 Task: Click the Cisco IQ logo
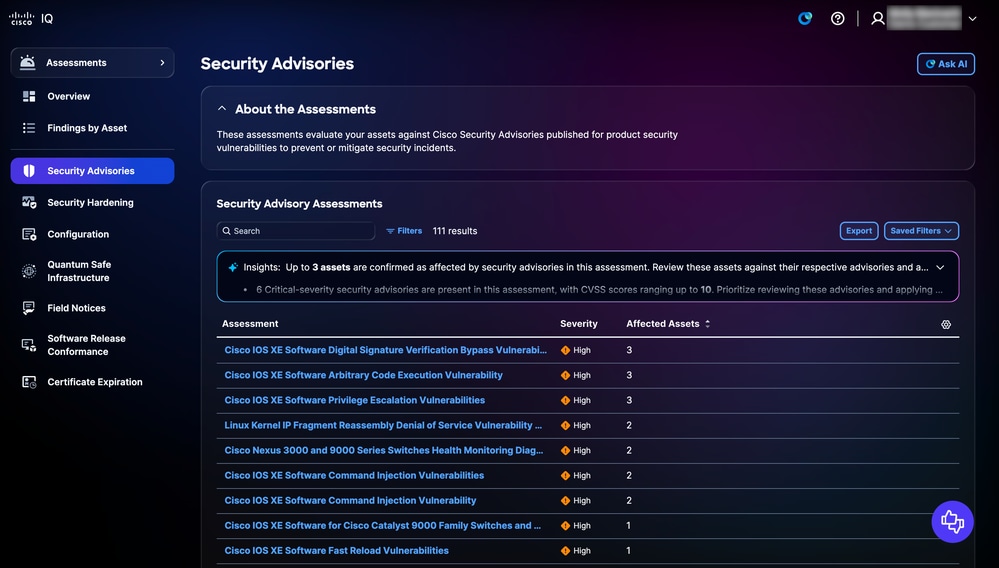point(31,18)
